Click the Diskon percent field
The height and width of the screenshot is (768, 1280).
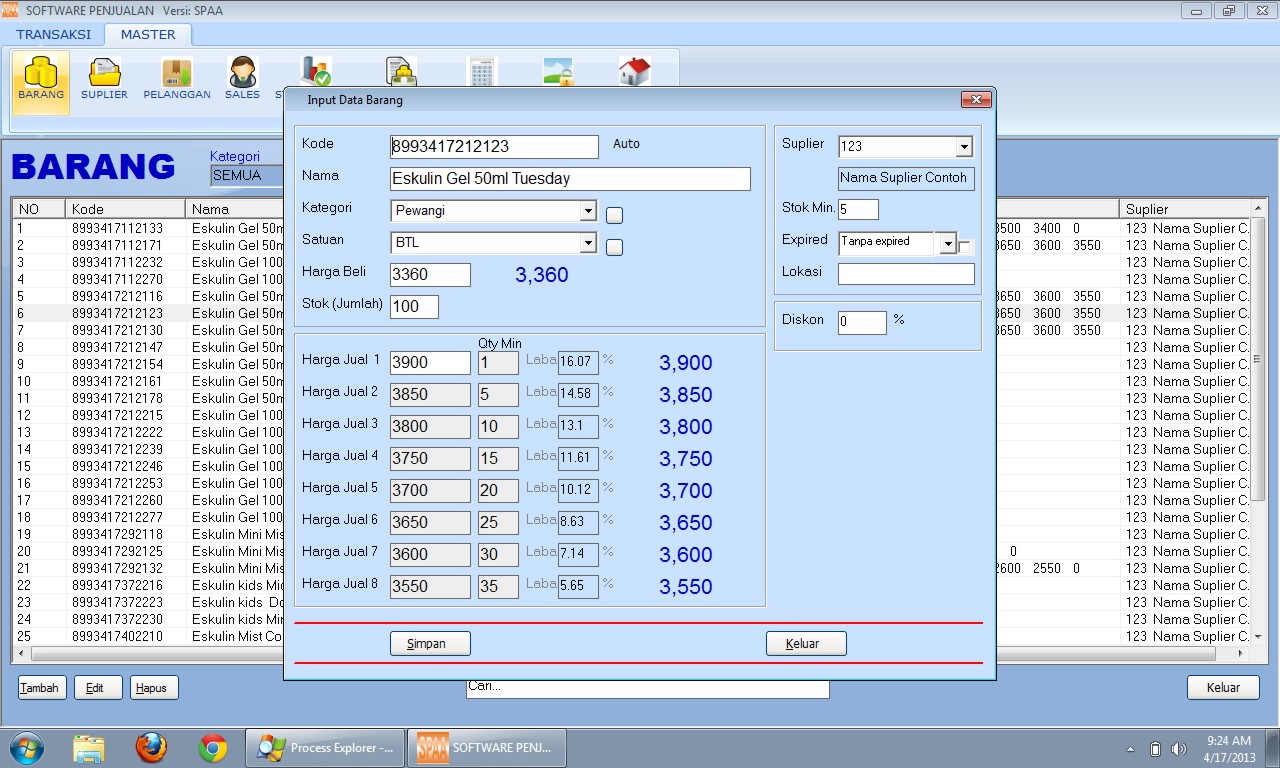[x=862, y=322]
